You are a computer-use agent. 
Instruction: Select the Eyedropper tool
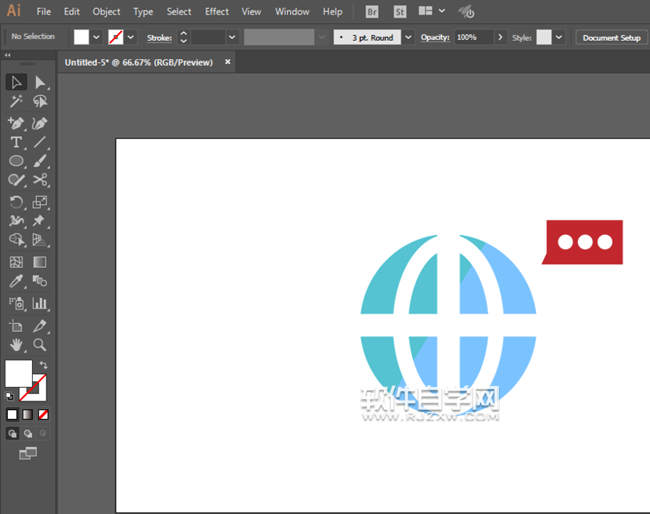coord(16,282)
